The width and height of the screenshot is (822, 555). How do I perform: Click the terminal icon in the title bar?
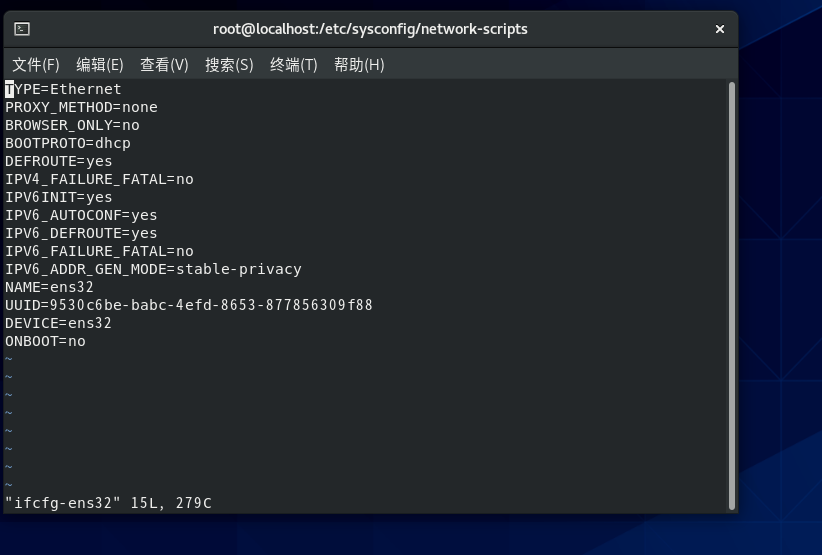tap(22, 29)
